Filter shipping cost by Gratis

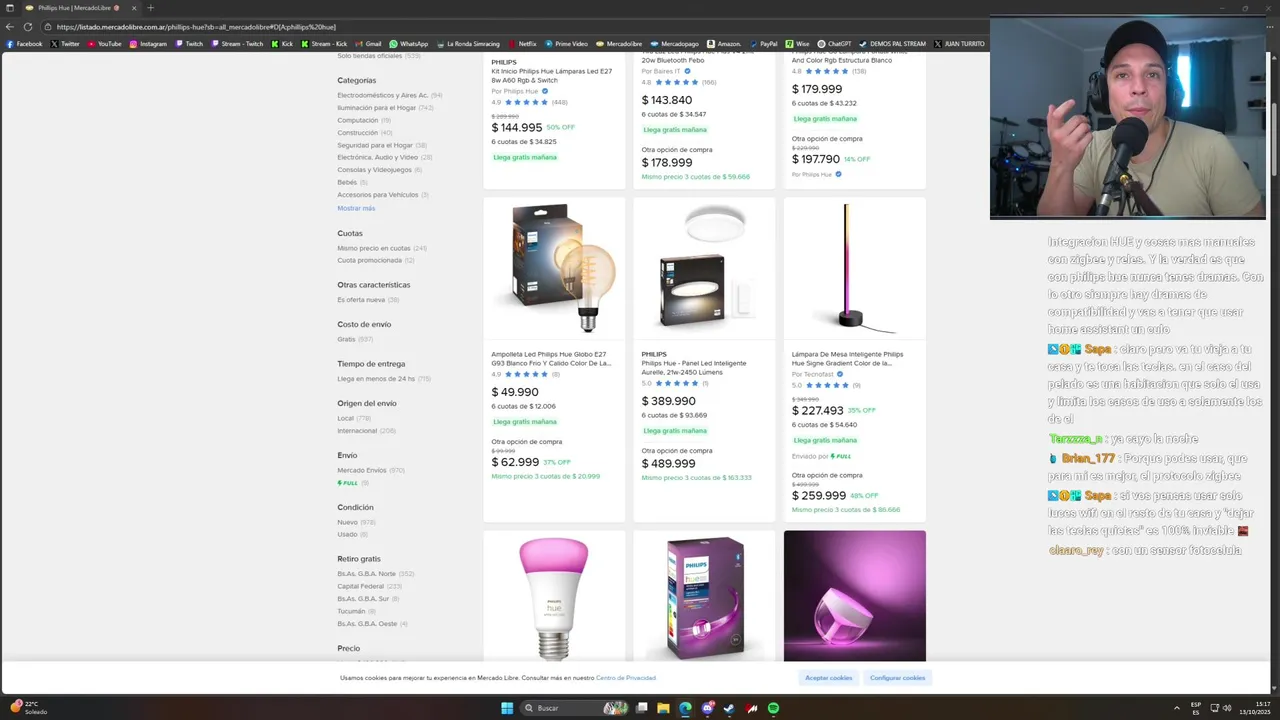pos(354,339)
